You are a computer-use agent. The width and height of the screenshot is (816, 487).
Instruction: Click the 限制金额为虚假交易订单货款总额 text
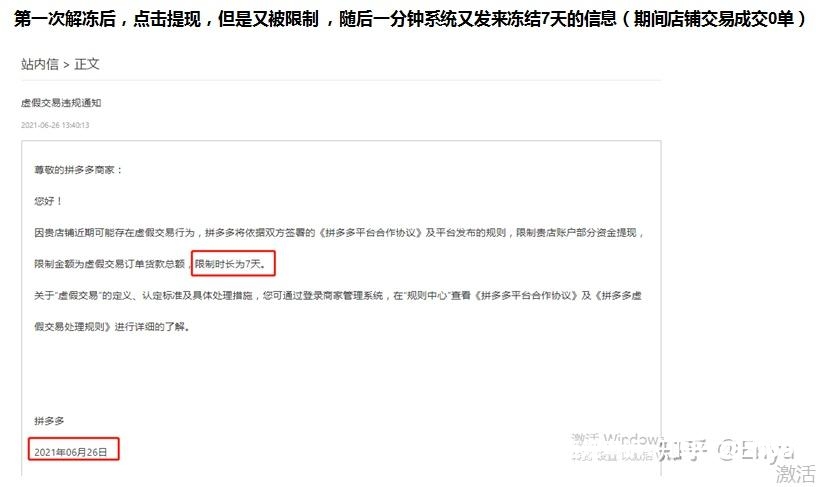click(x=109, y=264)
